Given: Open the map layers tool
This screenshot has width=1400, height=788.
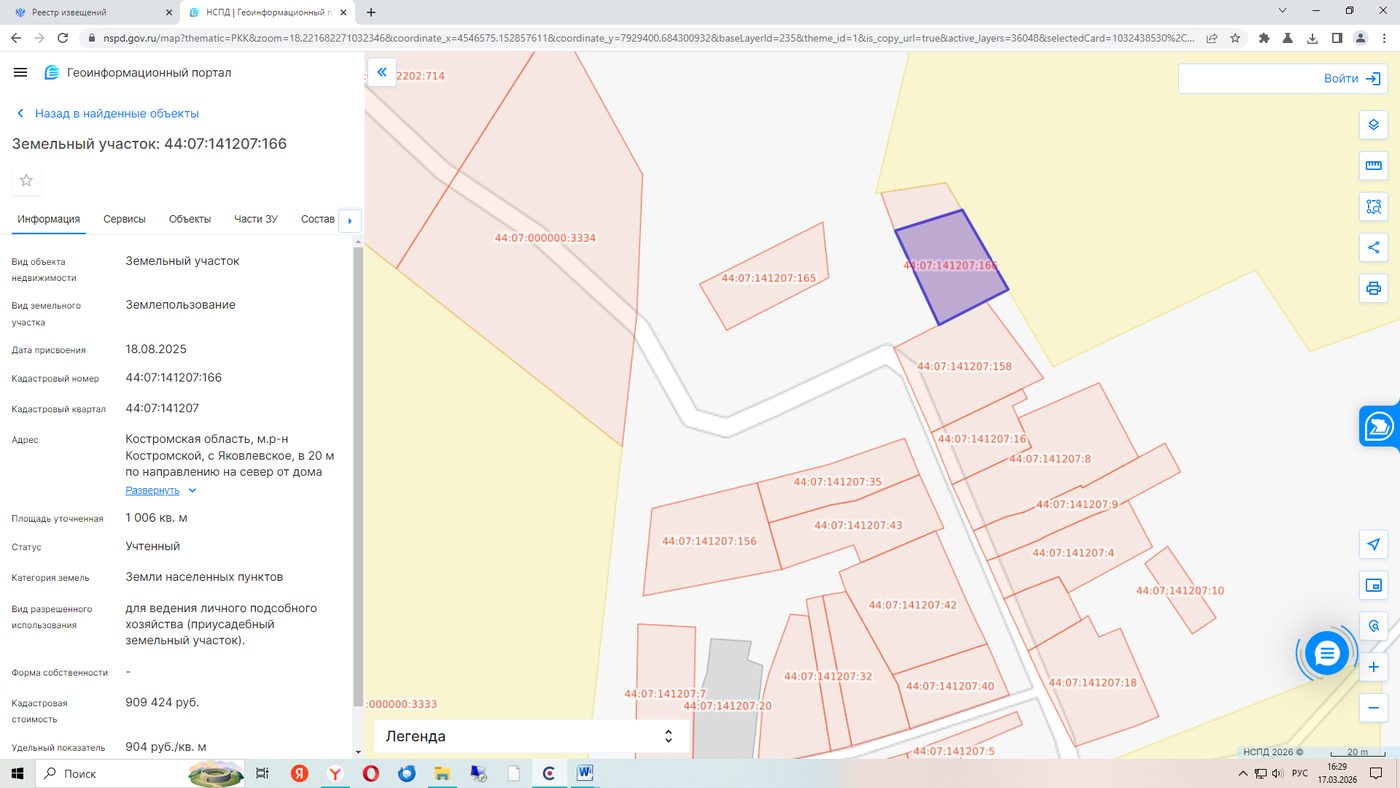Looking at the screenshot, I should 1373,125.
